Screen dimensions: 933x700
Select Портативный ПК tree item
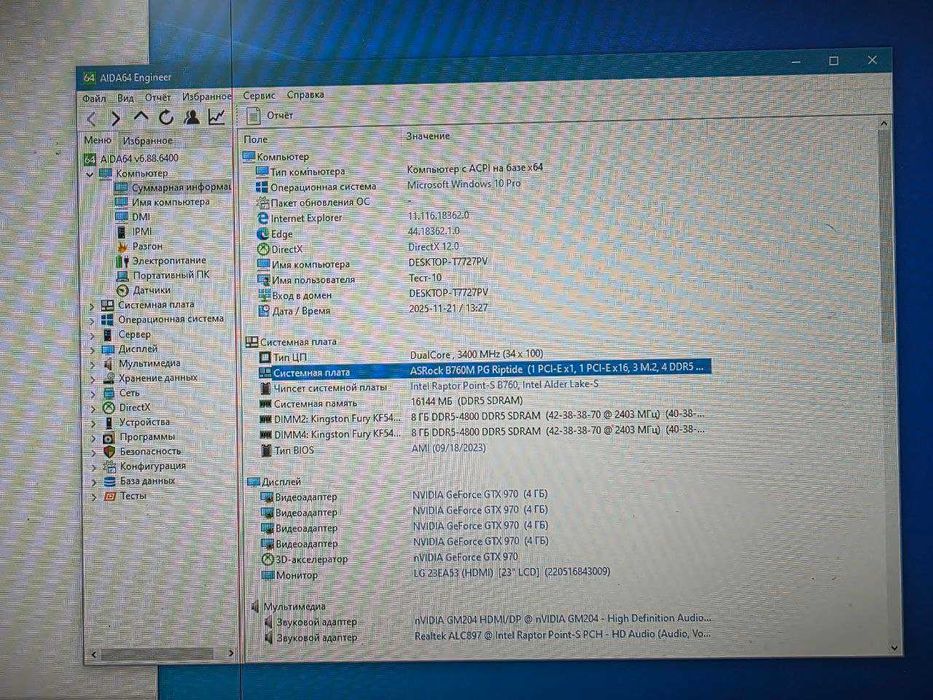point(171,275)
